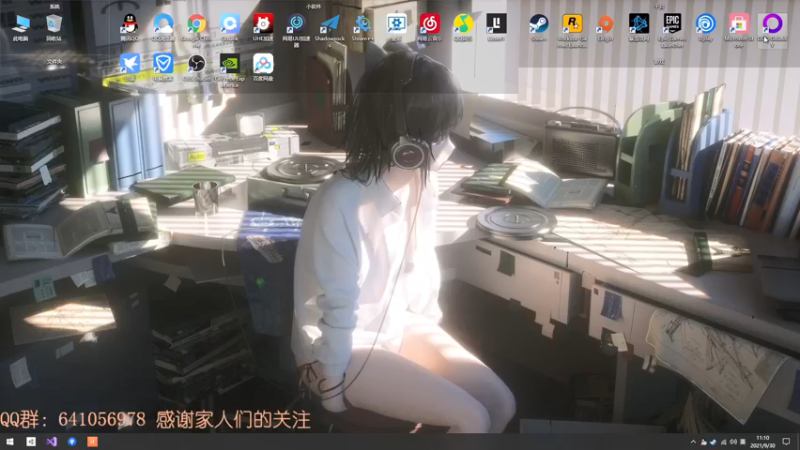Open the Recycle Bin icon
The image size is (800, 450).
54,27
